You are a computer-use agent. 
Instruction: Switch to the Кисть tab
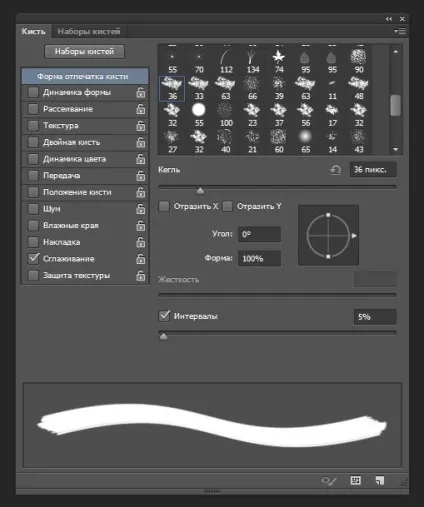[x=33, y=31]
